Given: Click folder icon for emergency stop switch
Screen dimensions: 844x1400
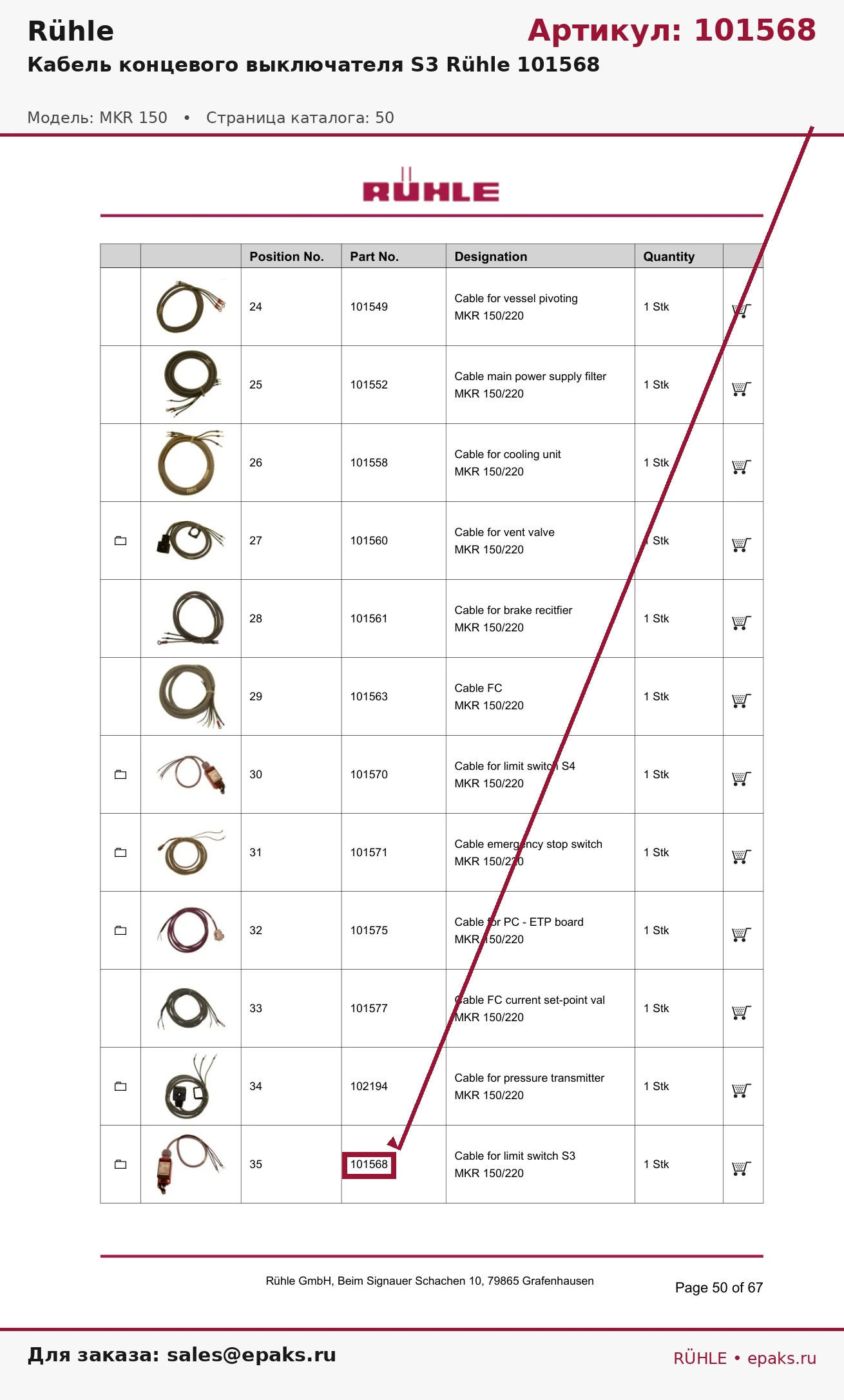Looking at the screenshot, I should [120, 852].
